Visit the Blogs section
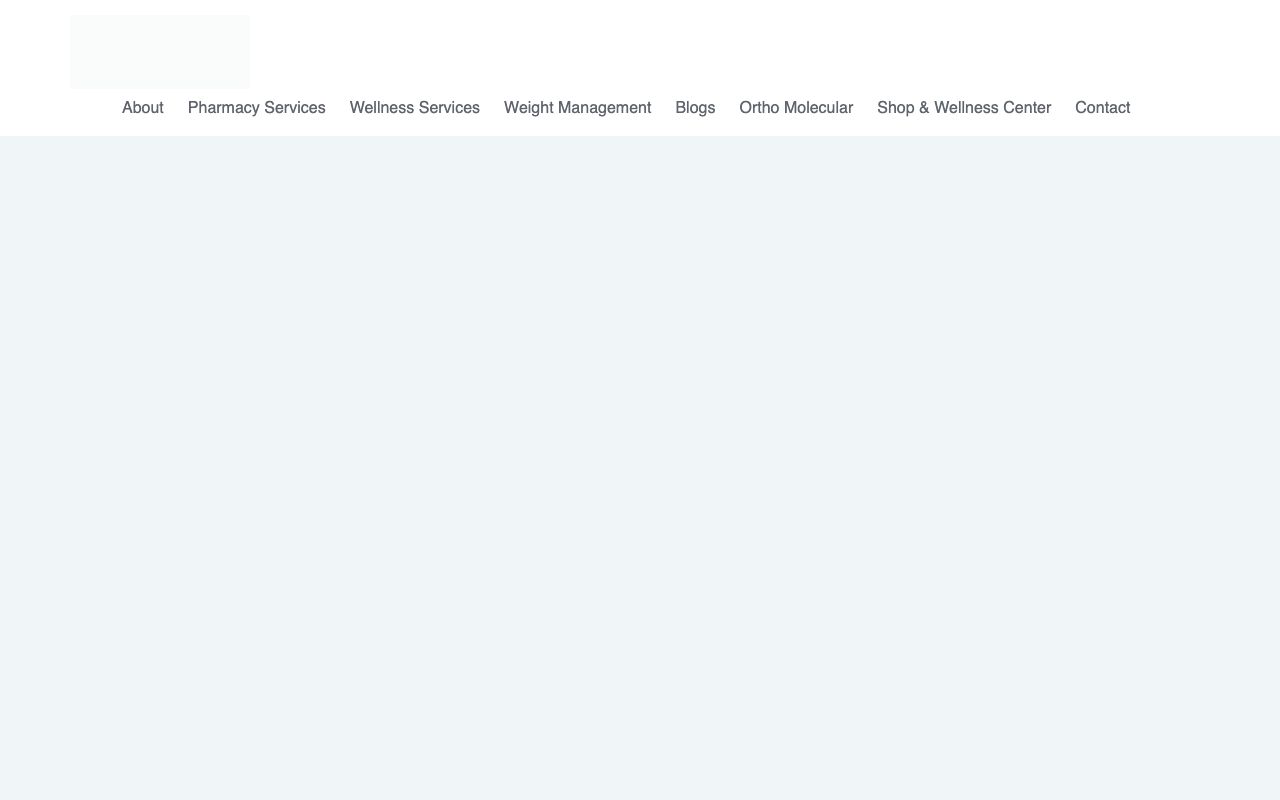 (x=695, y=107)
